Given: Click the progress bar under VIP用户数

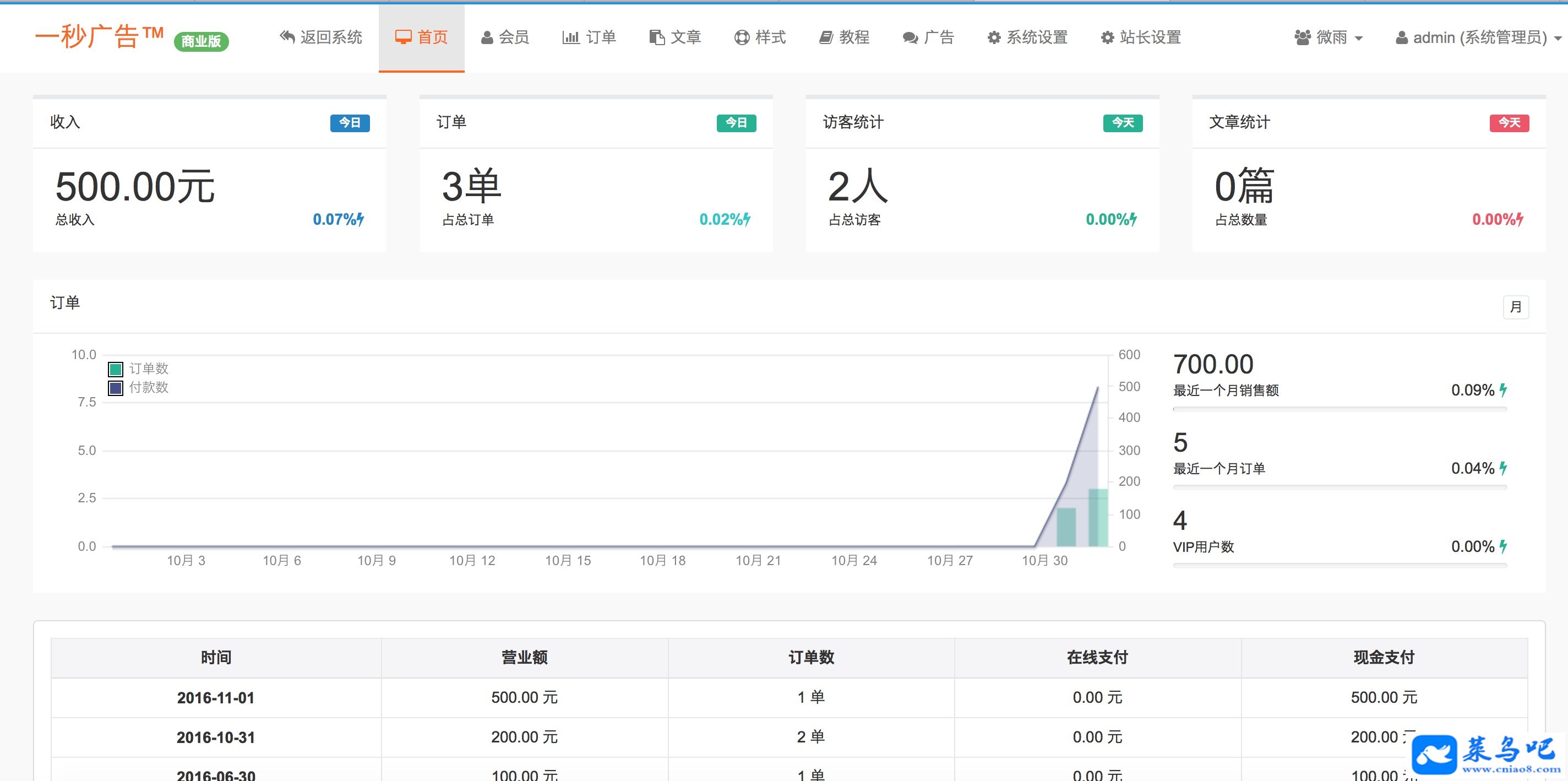Looking at the screenshot, I should click(1340, 566).
